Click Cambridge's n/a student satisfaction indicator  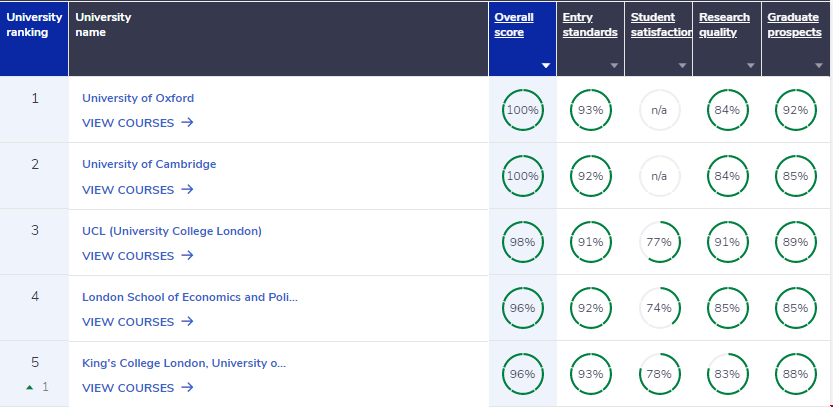[659, 176]
